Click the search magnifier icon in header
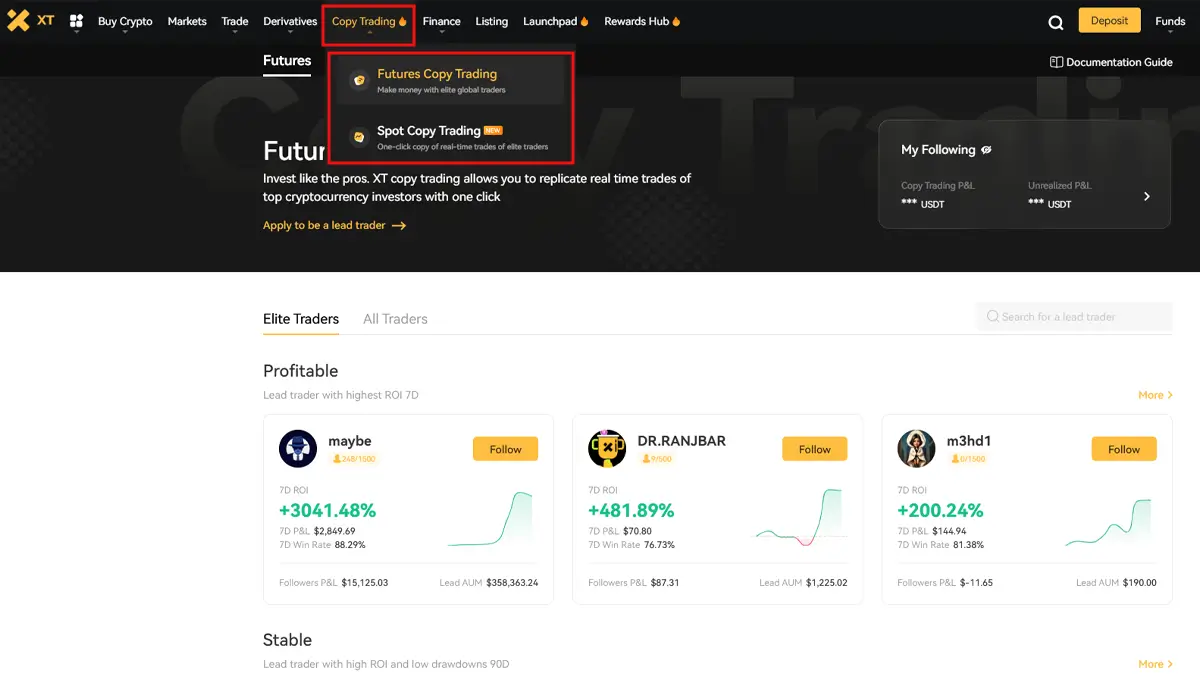This screenshot has height=675, width=1200. 1056,22
